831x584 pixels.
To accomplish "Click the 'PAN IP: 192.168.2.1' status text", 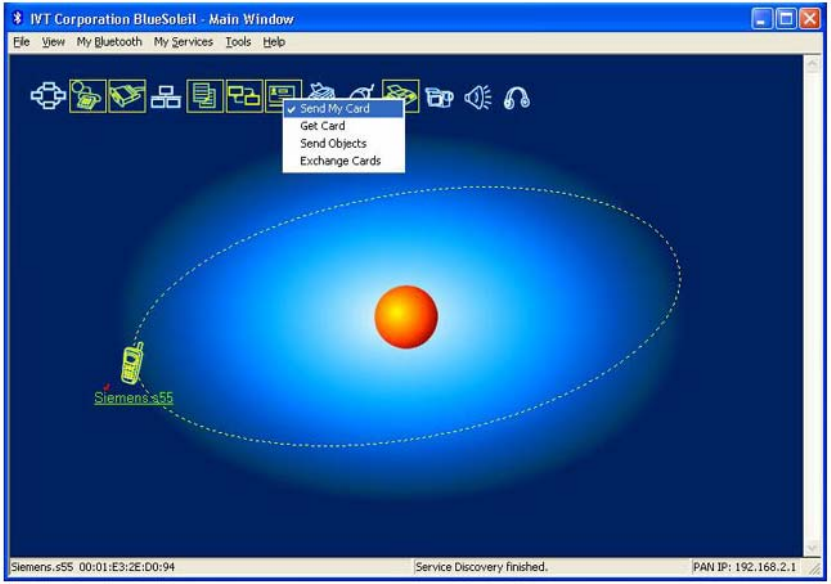I will [x=744, y=567].
